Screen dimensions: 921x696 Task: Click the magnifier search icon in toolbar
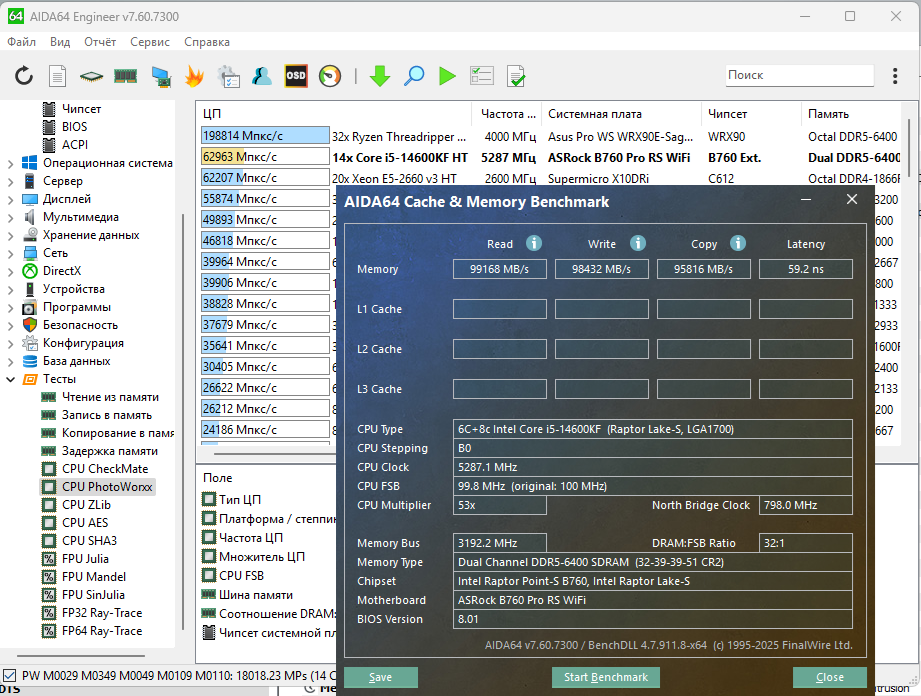(x=414, y=76)
